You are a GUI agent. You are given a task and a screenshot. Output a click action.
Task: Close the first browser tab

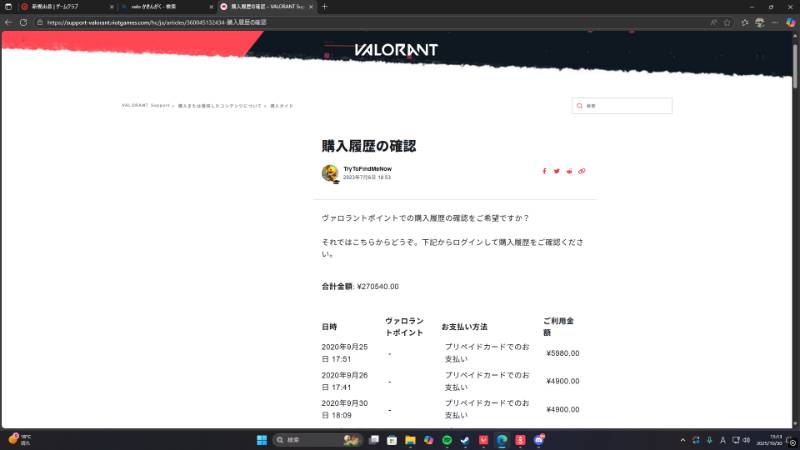click(112, 7)
